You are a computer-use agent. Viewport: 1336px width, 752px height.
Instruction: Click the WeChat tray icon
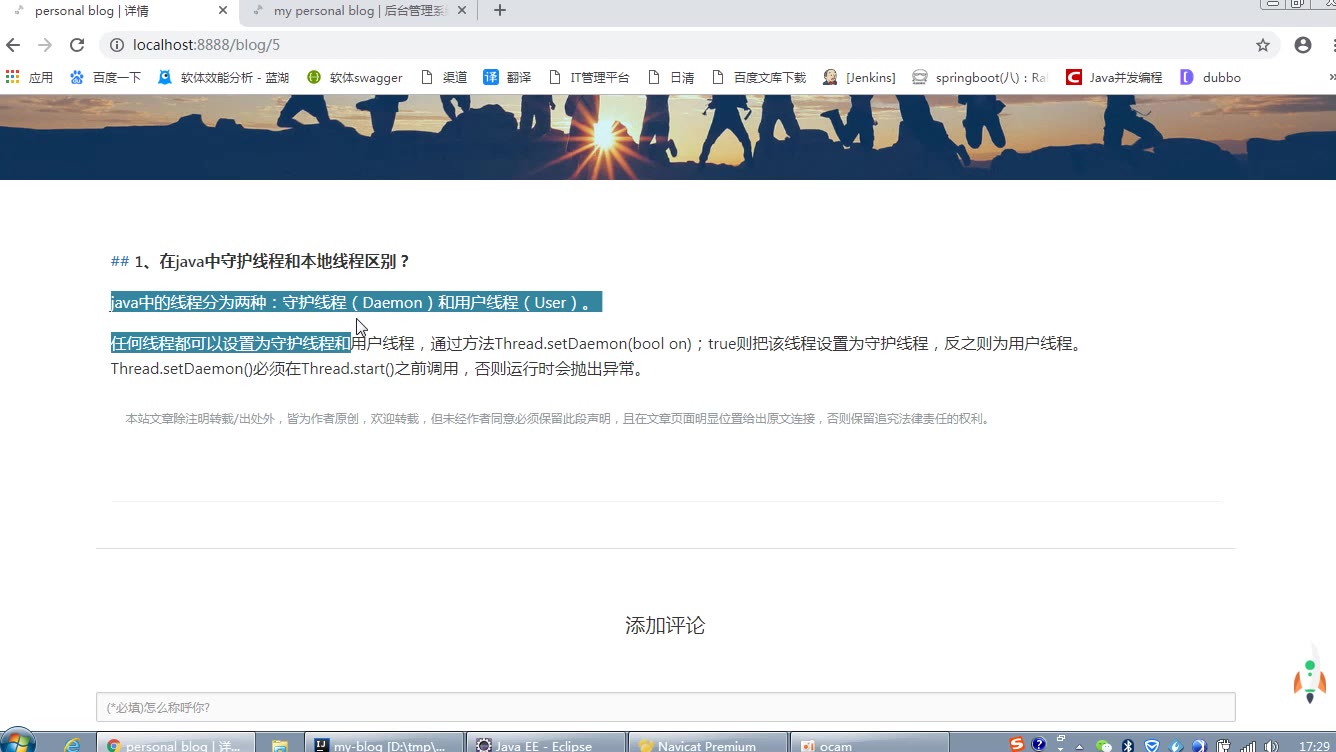click(x=1104, y=746)
